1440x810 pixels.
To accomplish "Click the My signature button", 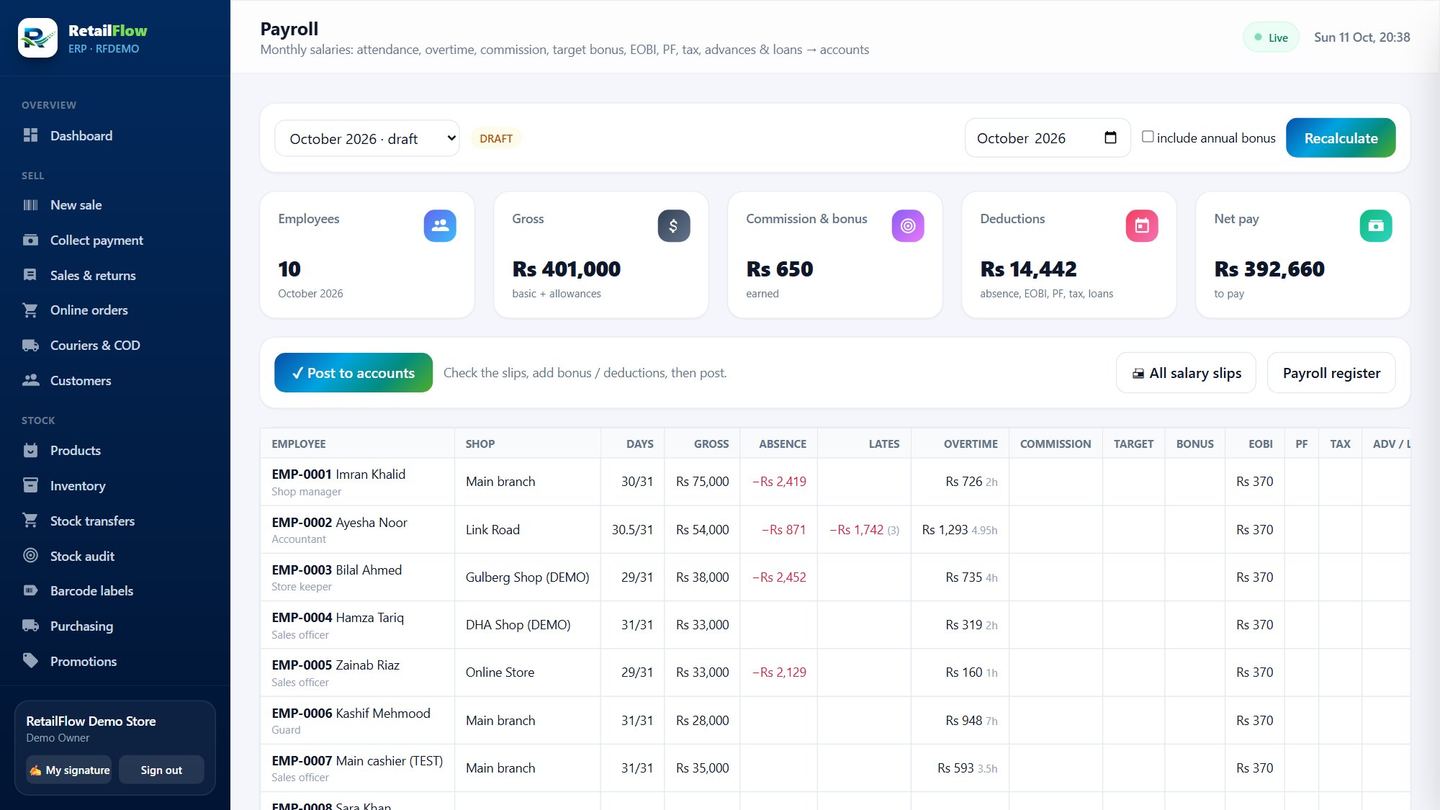I will [69, 770].
